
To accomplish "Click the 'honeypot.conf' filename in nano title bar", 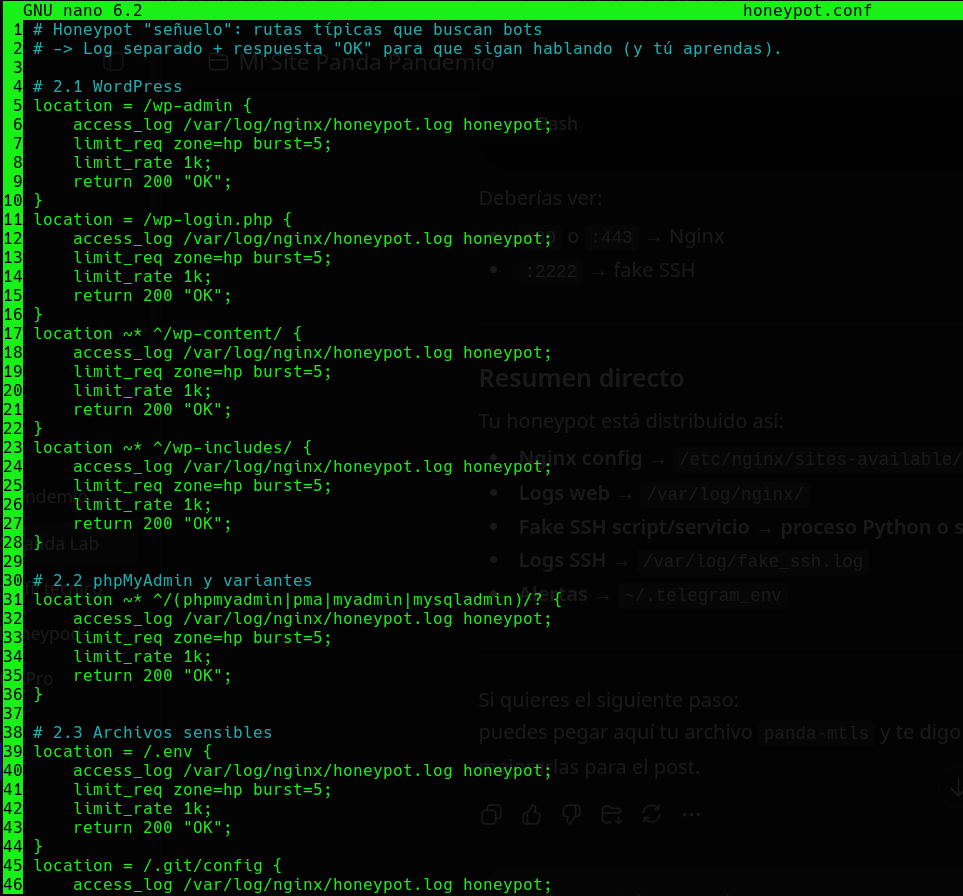I will coord(807,10).
